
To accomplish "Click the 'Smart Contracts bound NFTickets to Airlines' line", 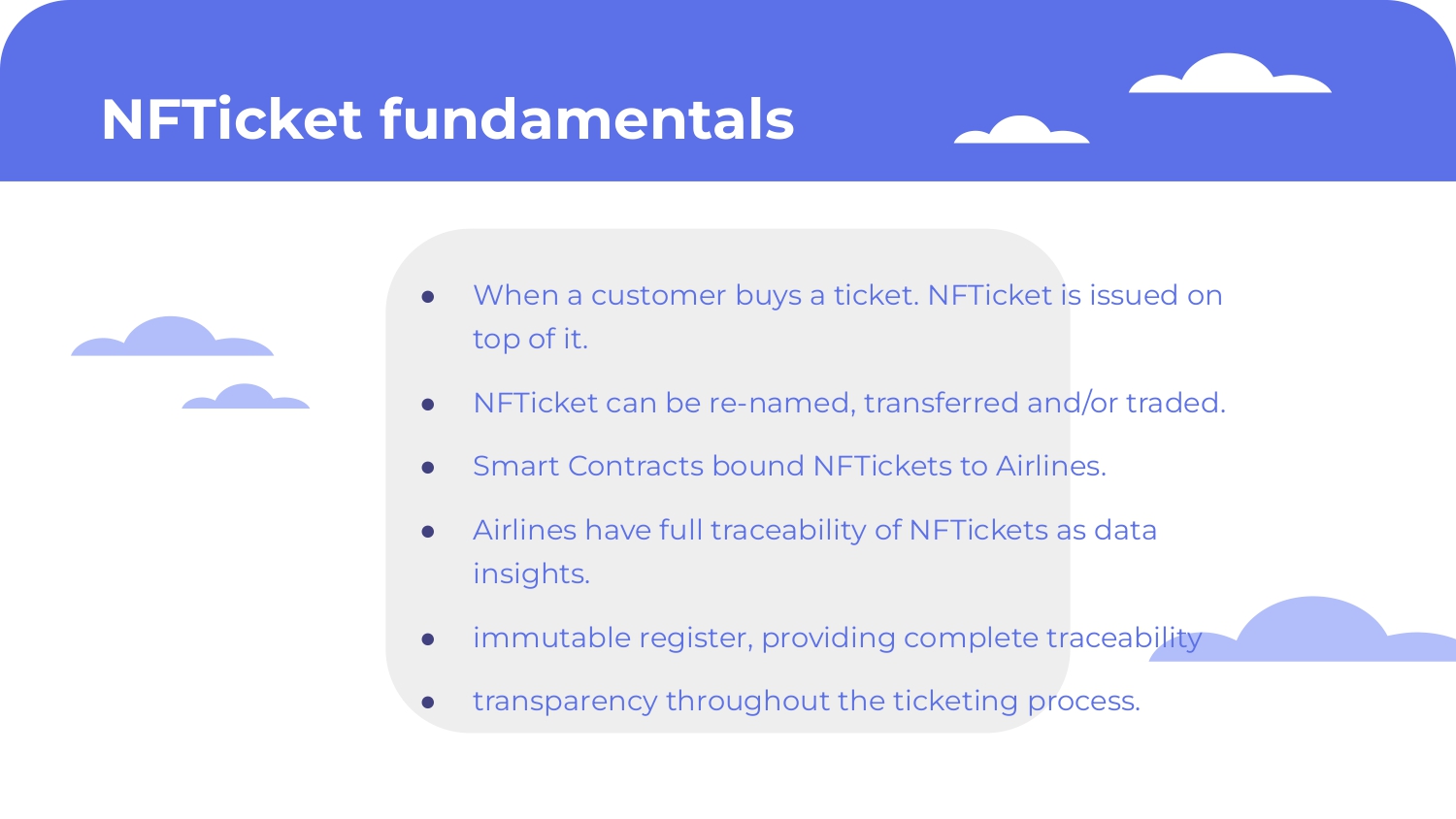I will click(x=789, y=466).
